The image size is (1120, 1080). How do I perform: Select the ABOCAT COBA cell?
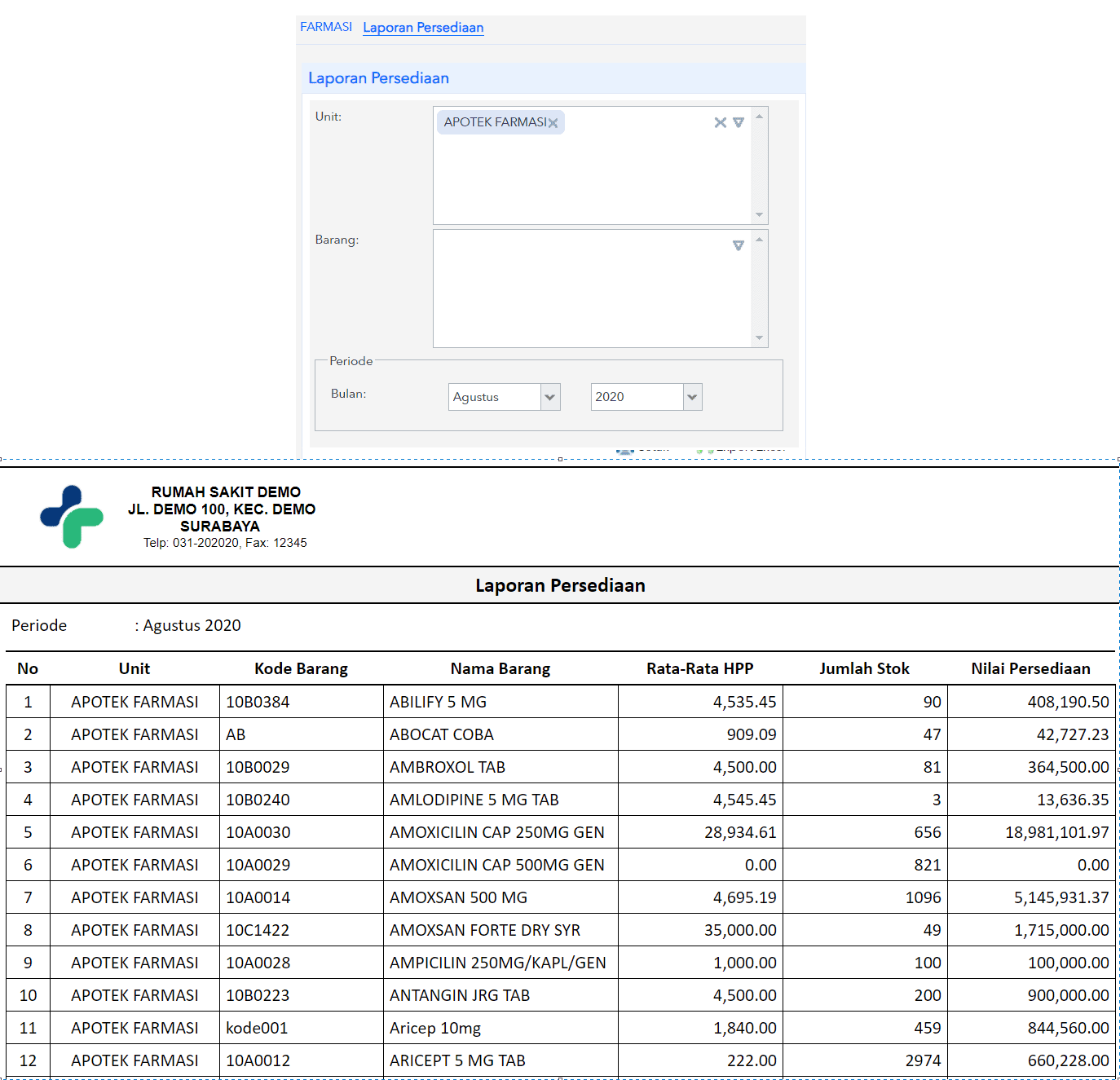pos(500,734)
